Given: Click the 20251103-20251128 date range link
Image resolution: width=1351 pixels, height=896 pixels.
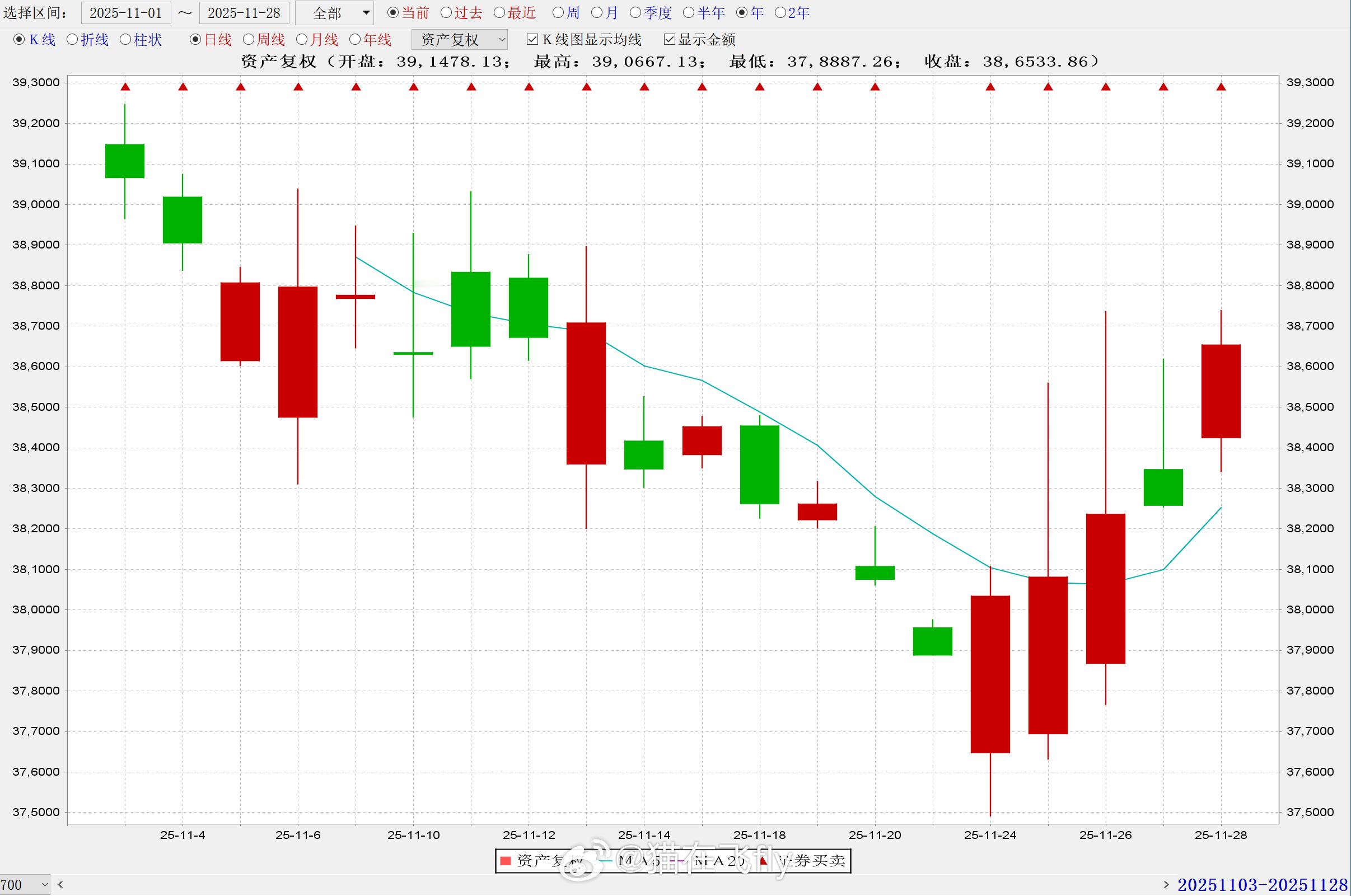Looking at the screenshot, I should point(1263,885).
